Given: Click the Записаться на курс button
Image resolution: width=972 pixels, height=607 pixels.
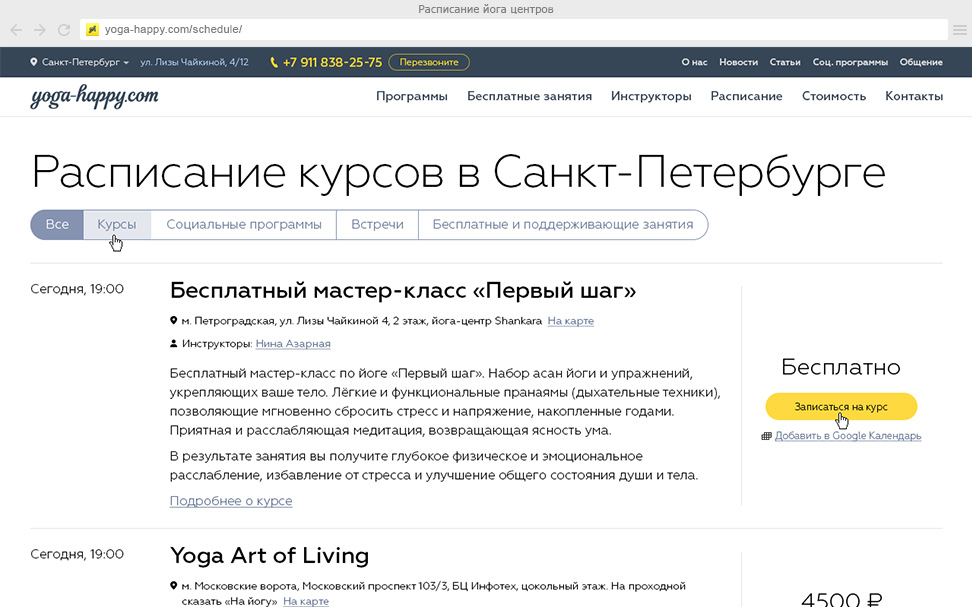Looking at the screenshot, I should coord(840,407).
